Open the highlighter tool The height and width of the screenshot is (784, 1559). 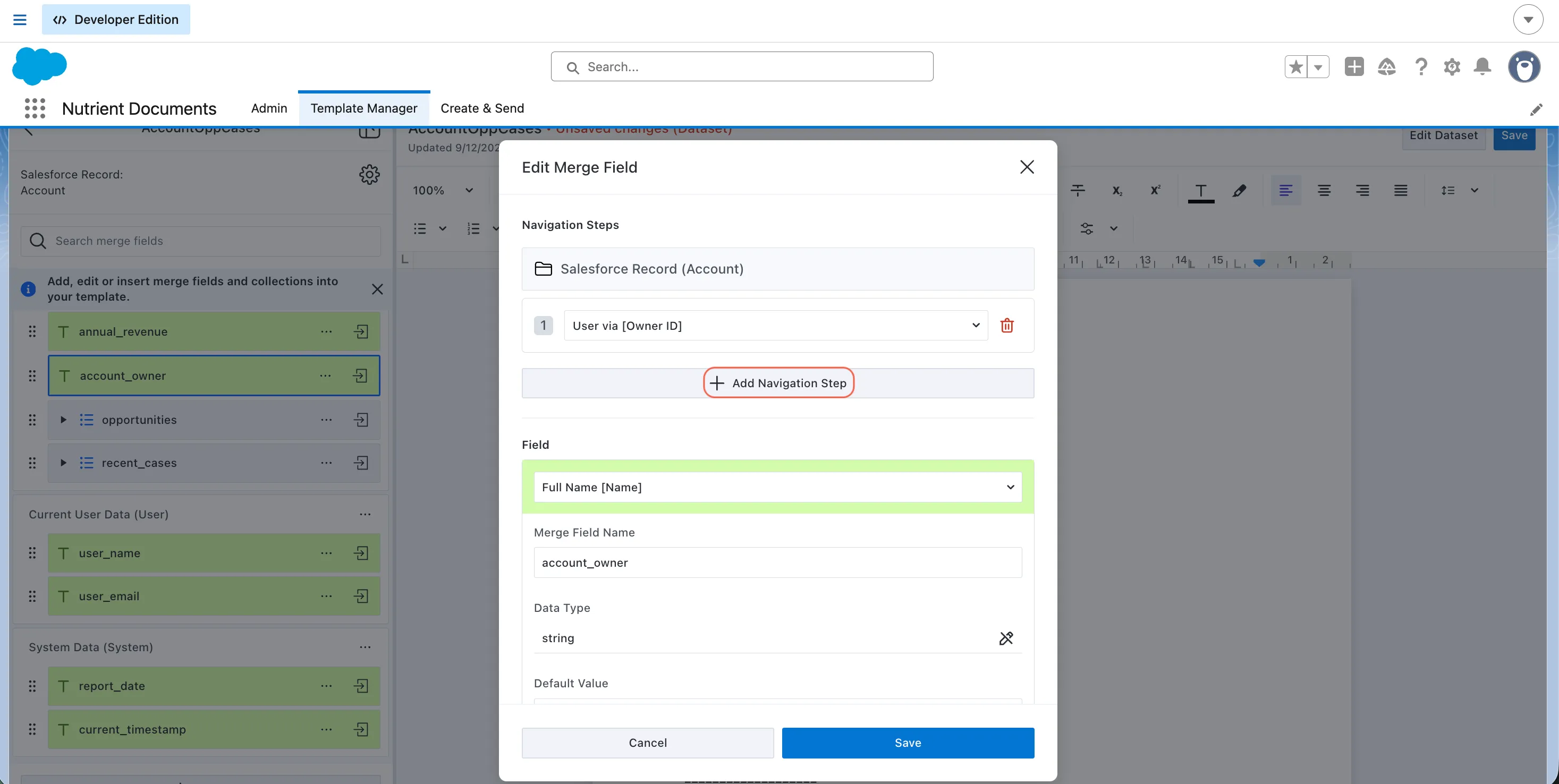[x=1239, y=191]
